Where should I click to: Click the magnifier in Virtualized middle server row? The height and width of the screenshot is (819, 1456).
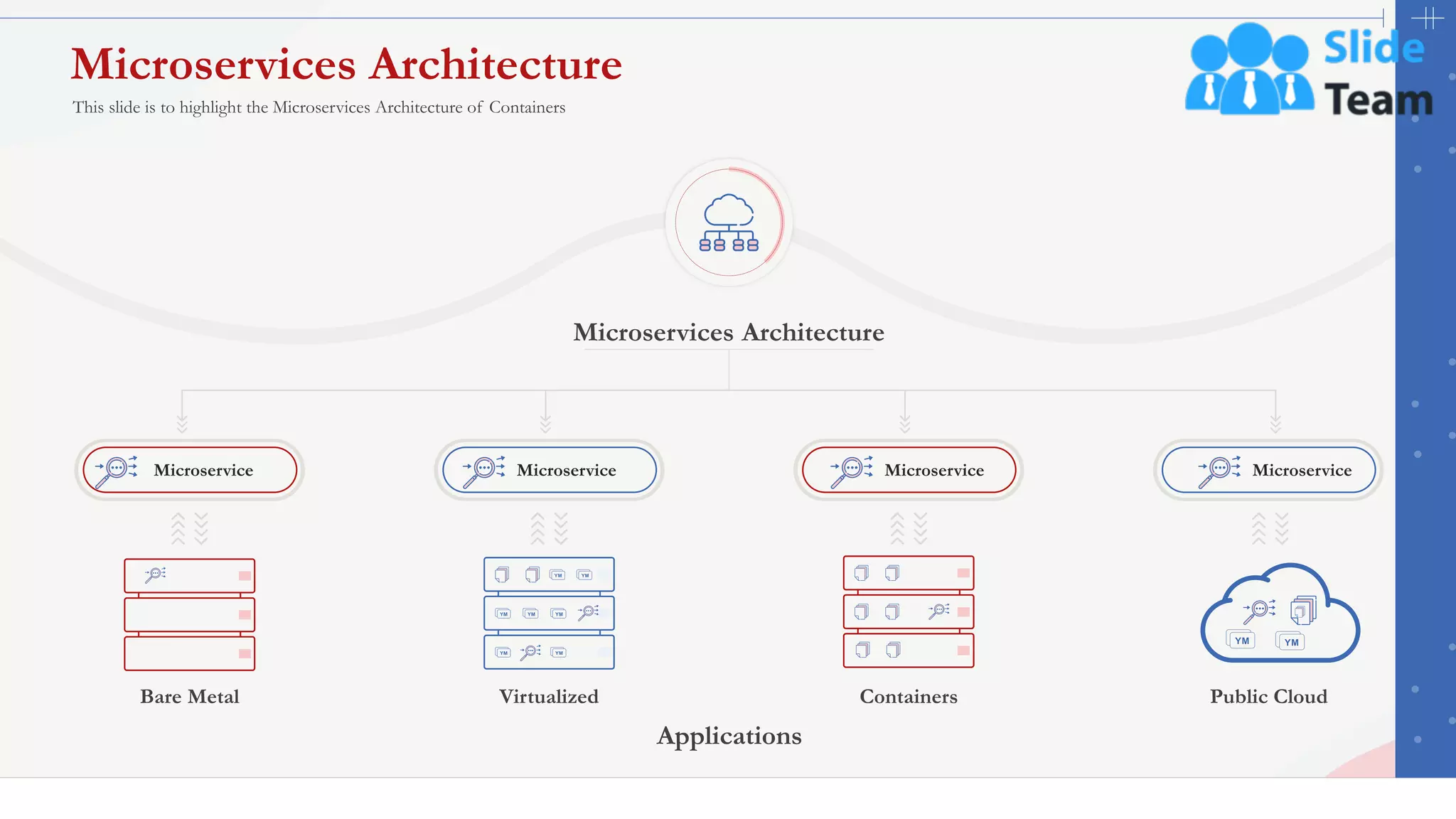tap(588, 612)
